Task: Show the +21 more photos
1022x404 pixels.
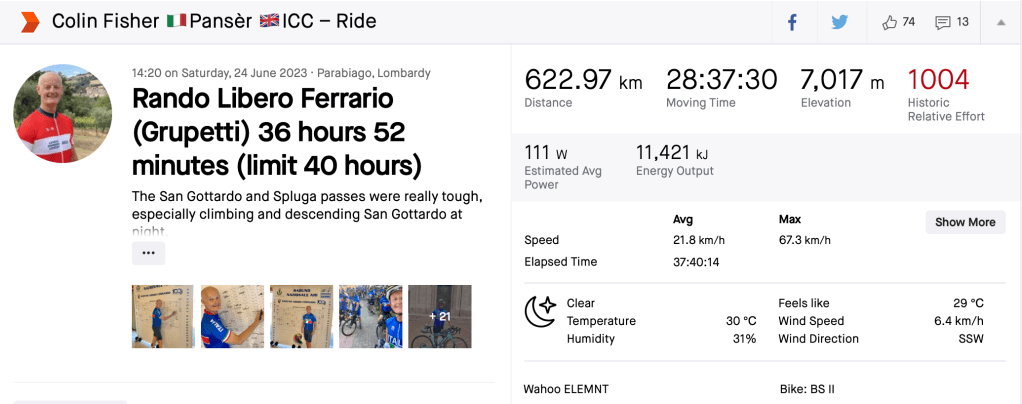Action: click(x=439, y=316)
